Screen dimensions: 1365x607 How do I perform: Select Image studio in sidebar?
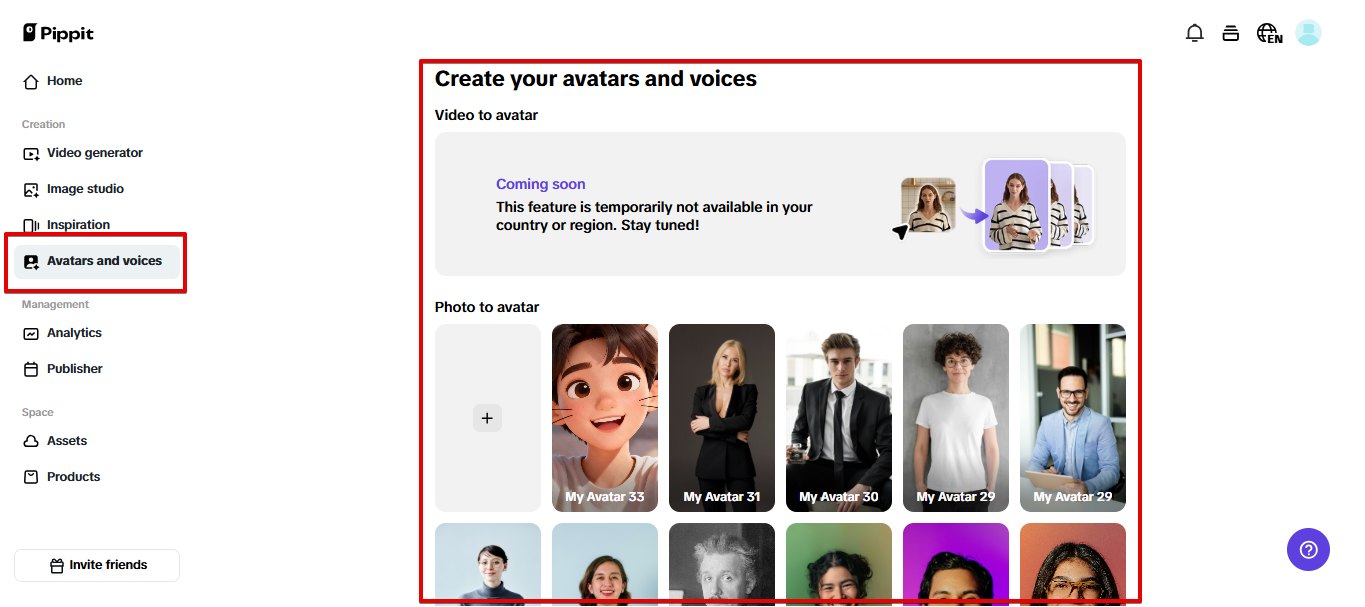tap(85, 188)
